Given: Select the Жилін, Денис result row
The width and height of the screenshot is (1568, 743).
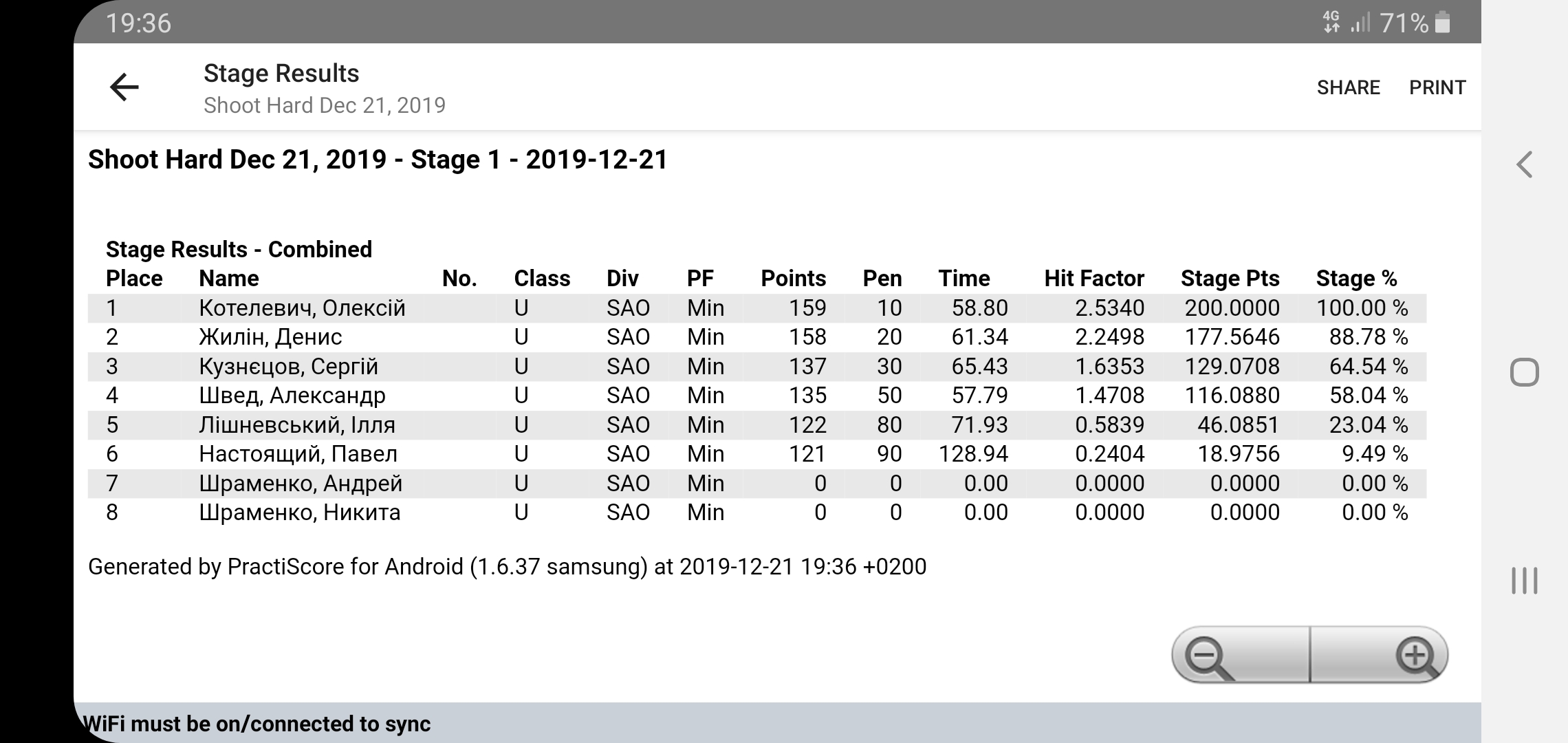Looking at the screenshot, I should click(x=270, y=337).
